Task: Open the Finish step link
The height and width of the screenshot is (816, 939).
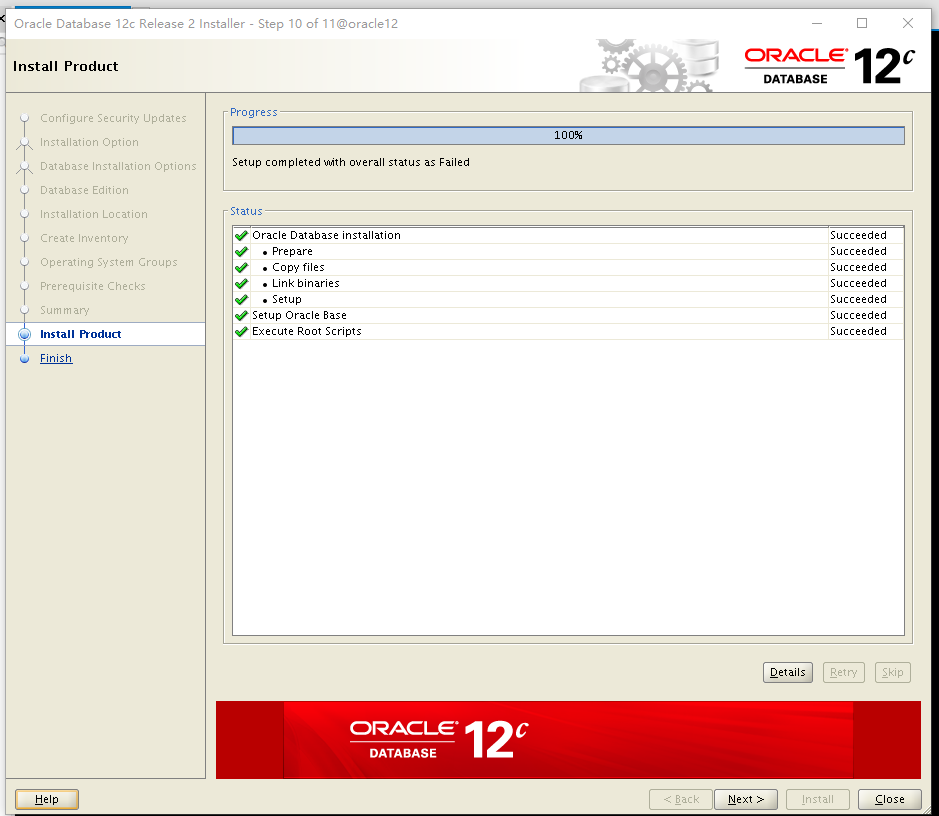Action: [56, 359]
